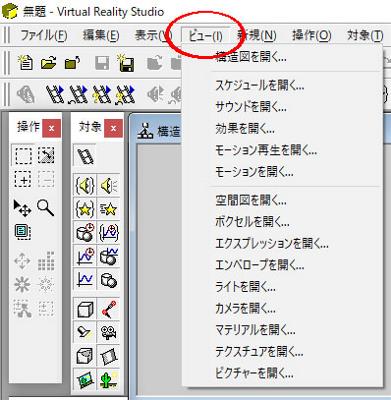Image resolution: width=391 pixels, height=400 pixels.
Task: Open the ファイル(F) menu
Action: click(x=44, y=35)
